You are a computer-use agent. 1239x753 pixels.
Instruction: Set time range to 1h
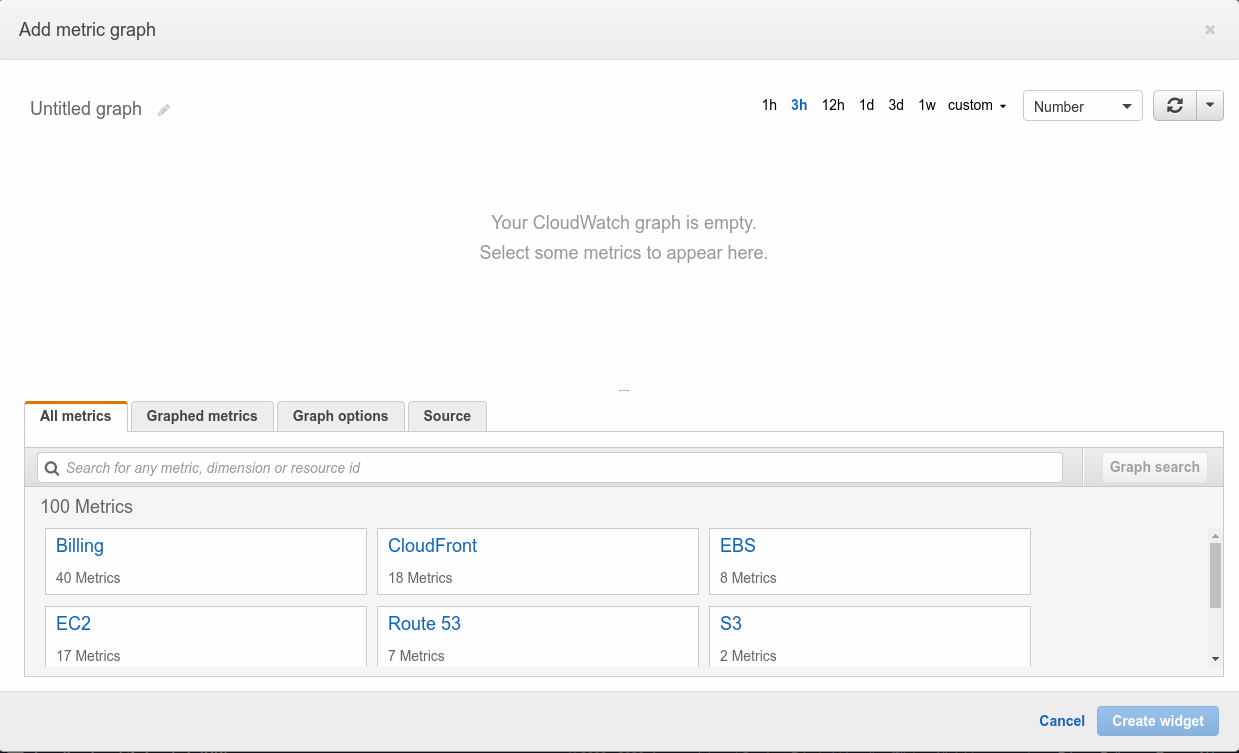(769, 105)
